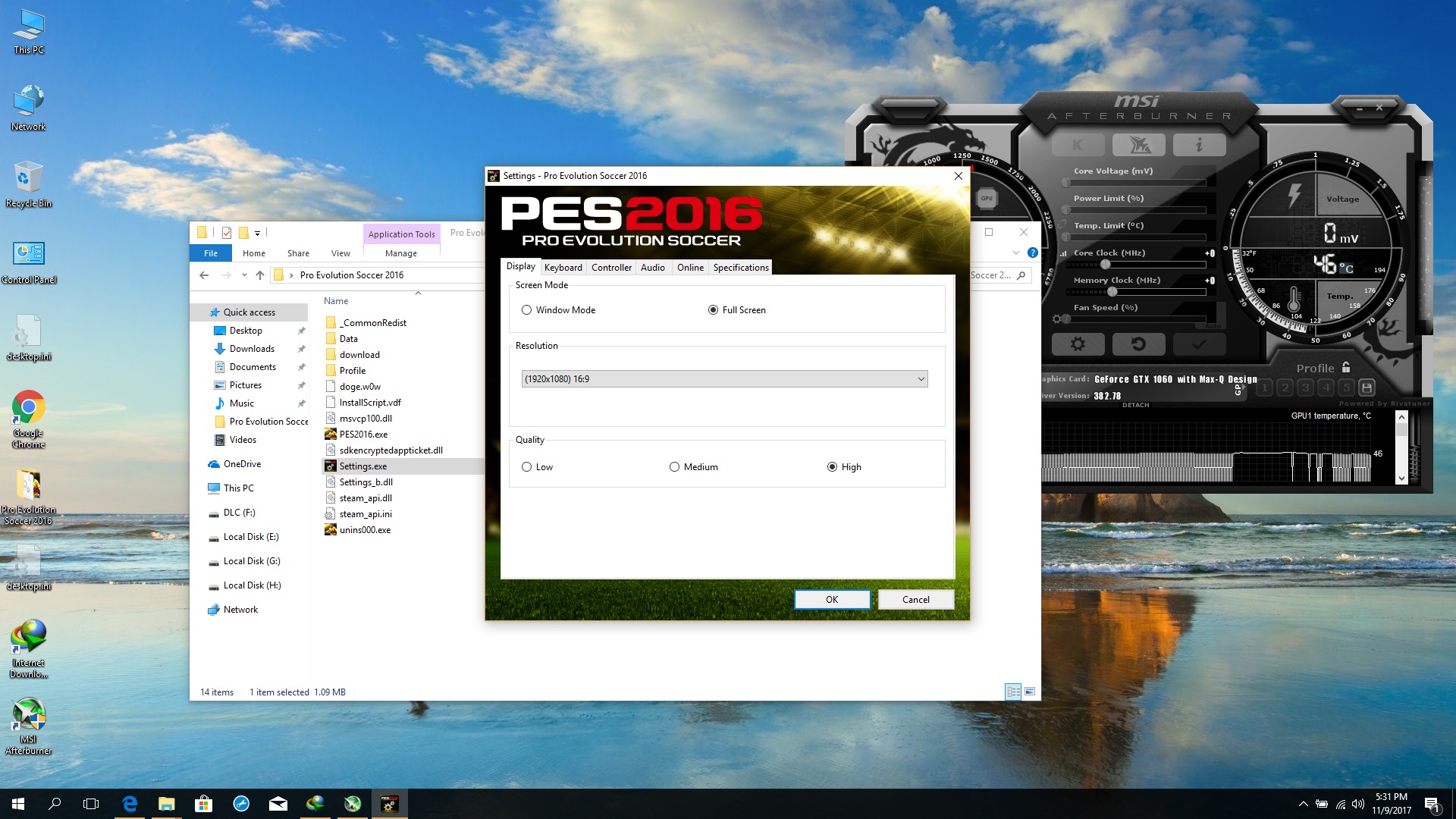Open fan settings gear beside Fan Speed slider
This screenshot has width=1456, height=819.
point(1057,318)
